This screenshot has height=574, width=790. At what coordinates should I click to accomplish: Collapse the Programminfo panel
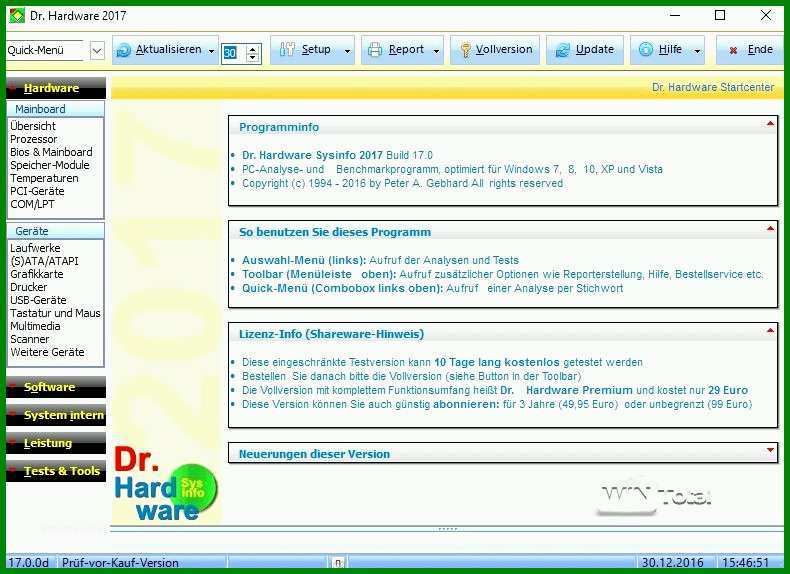click(770, 123)
